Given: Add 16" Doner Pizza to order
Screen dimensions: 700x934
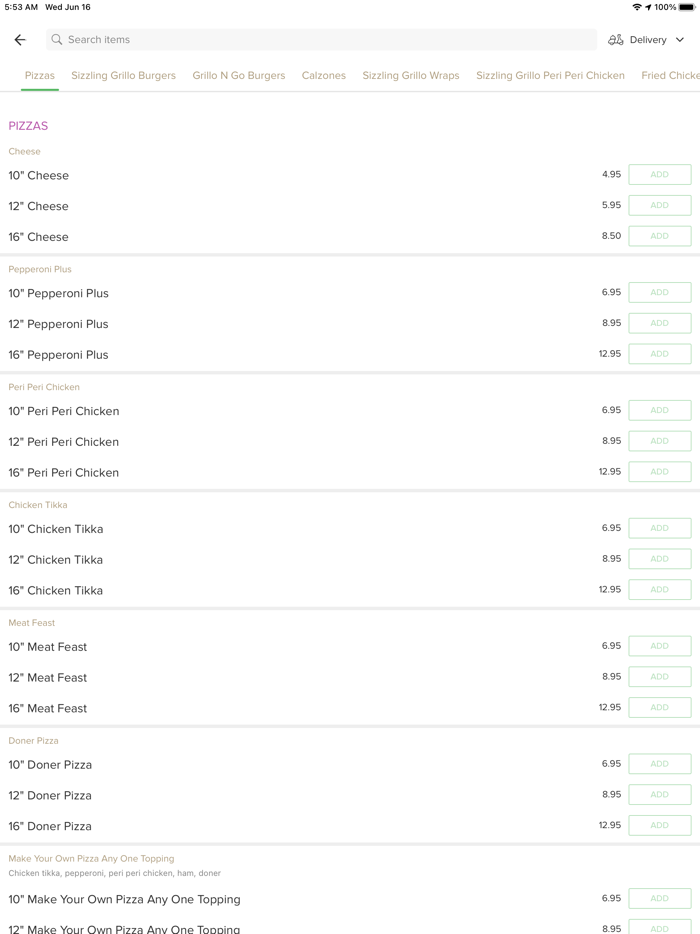Looking at the screenshot, I should point(659,825).
